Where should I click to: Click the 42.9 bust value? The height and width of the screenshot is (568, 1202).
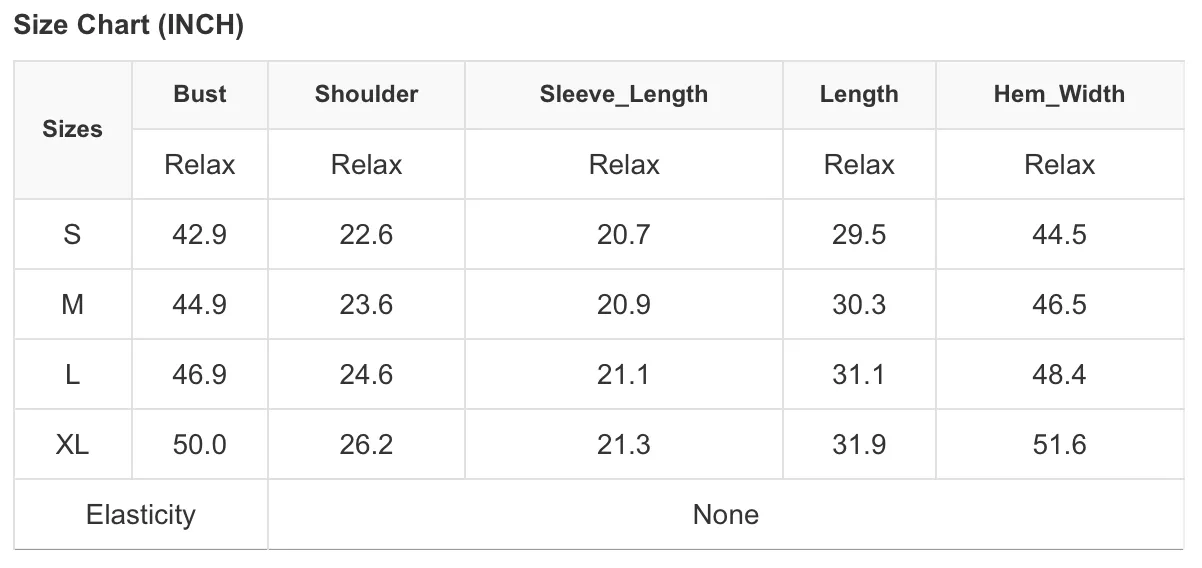[200, 234]
